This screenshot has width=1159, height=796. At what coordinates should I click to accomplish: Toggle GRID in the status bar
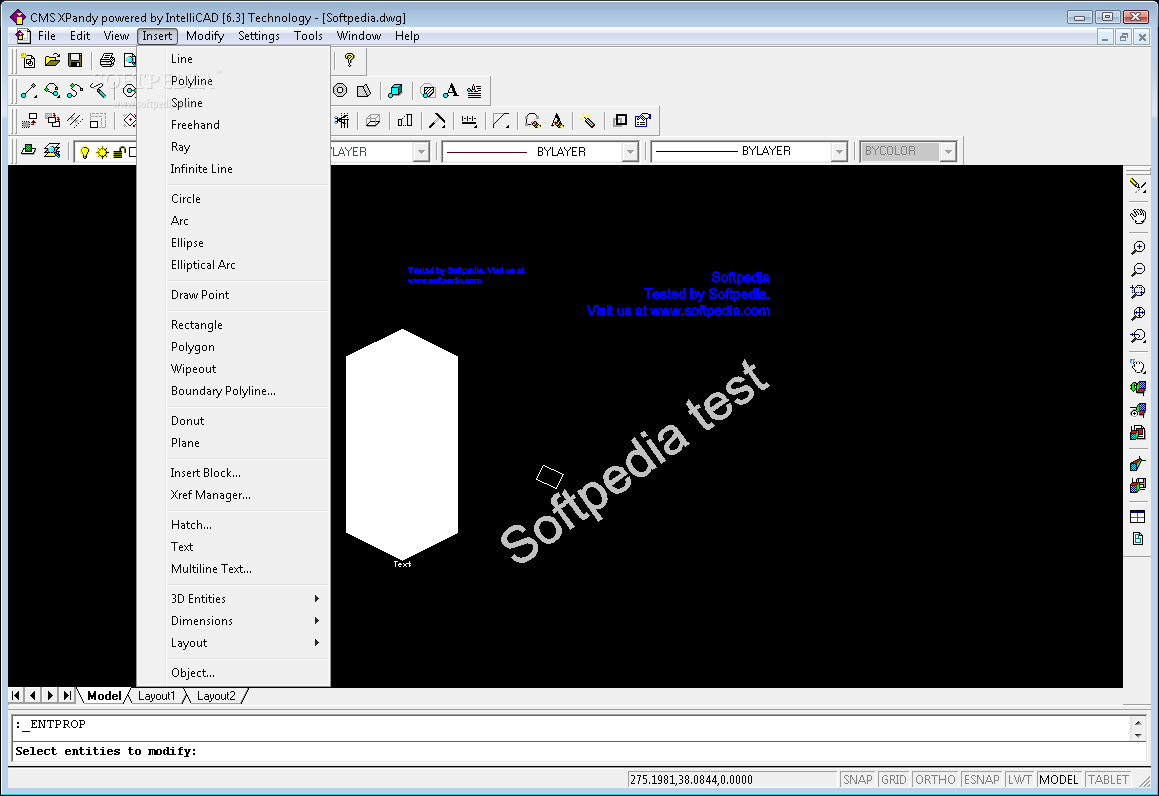pyautogui.click(x=894, y=779)
